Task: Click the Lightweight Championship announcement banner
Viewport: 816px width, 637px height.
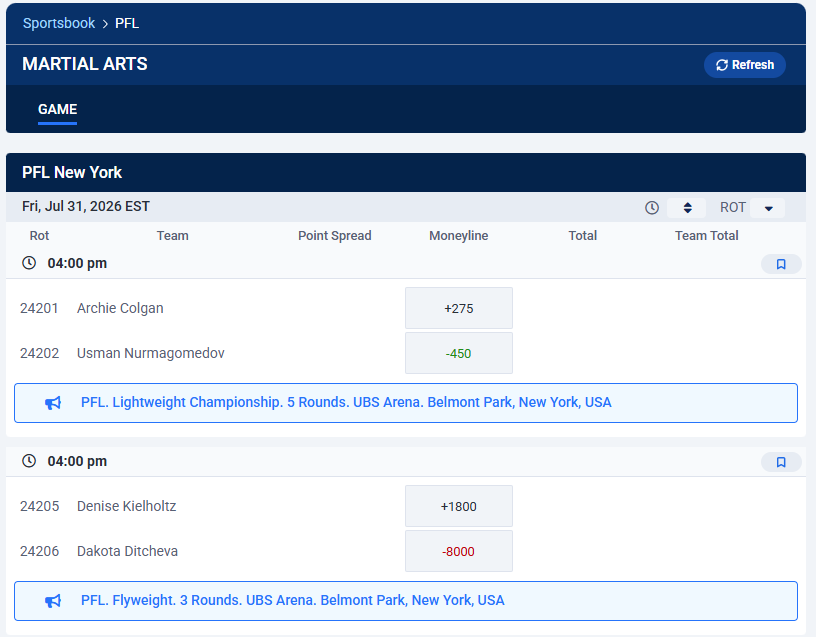Action: [406, 403]
